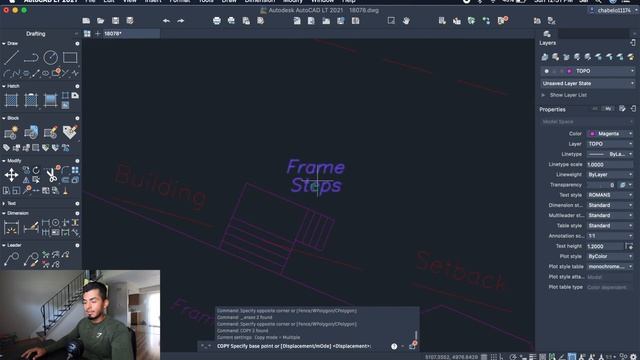
Task: Click the command line help question mark
Action: (x=394, y=346)
